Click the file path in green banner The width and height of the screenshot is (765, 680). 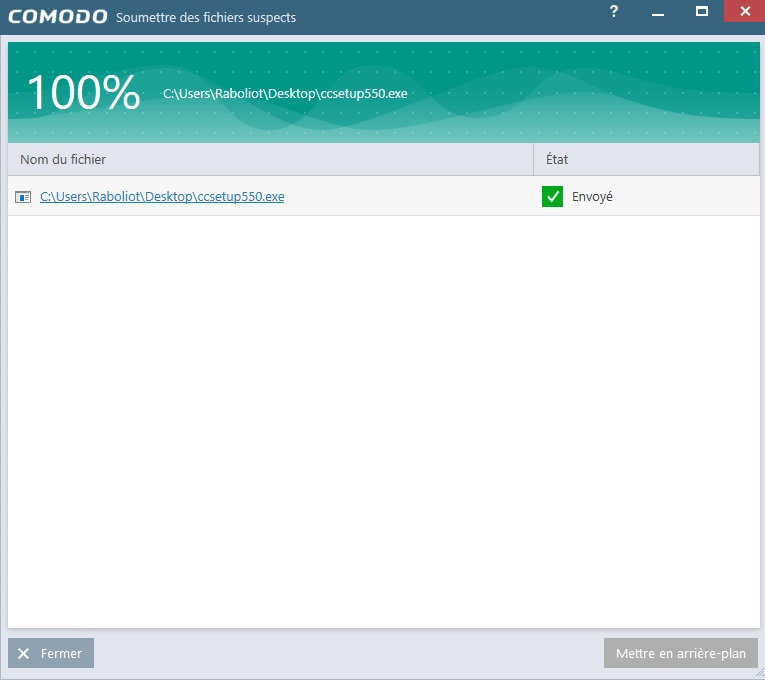[x=285, y=93]
